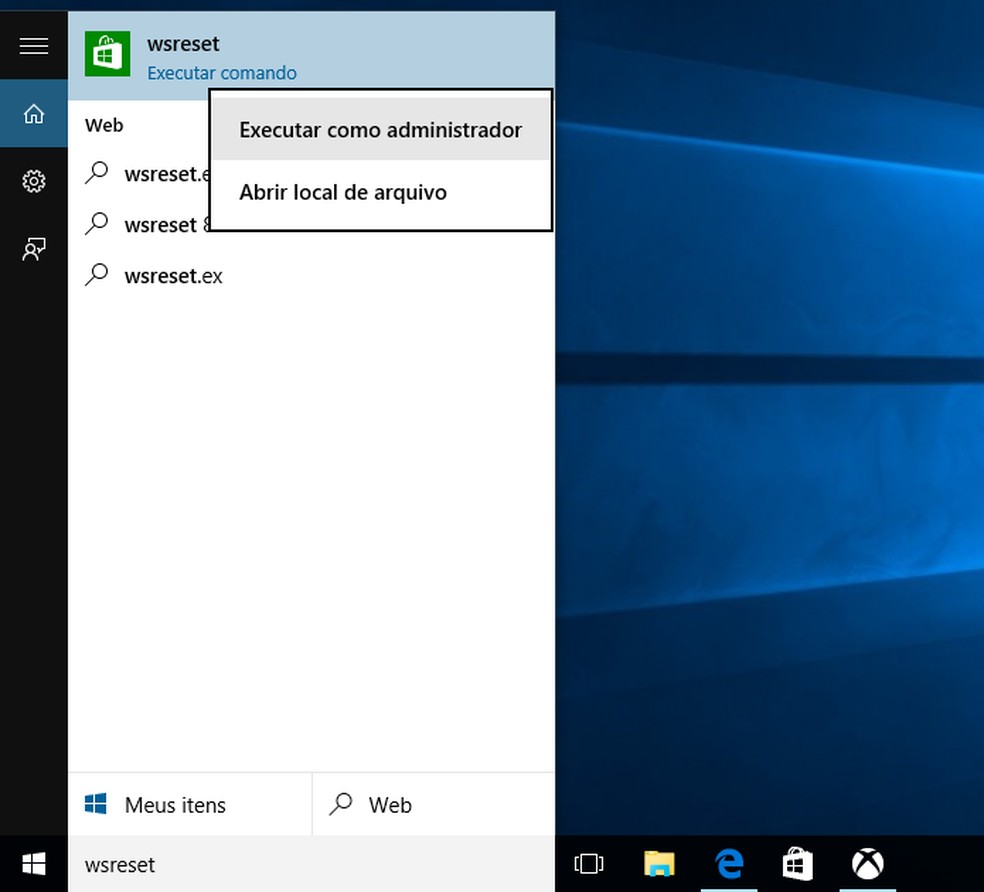Image resolution: width=984 pixels, height=892 pixels.
Task: Choose Abrir local de arquivo
Action: 342,192
